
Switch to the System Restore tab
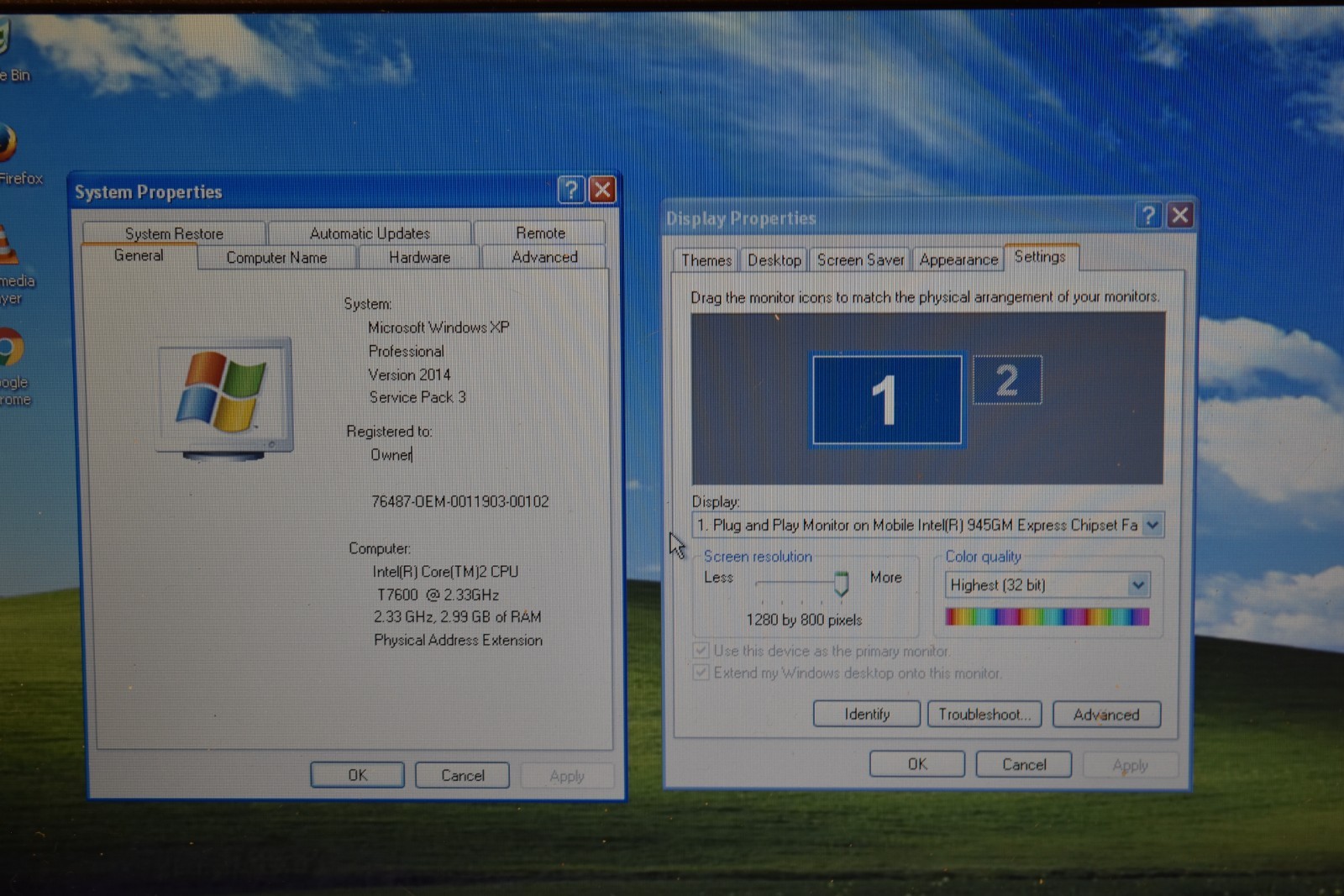coord(174,233)
